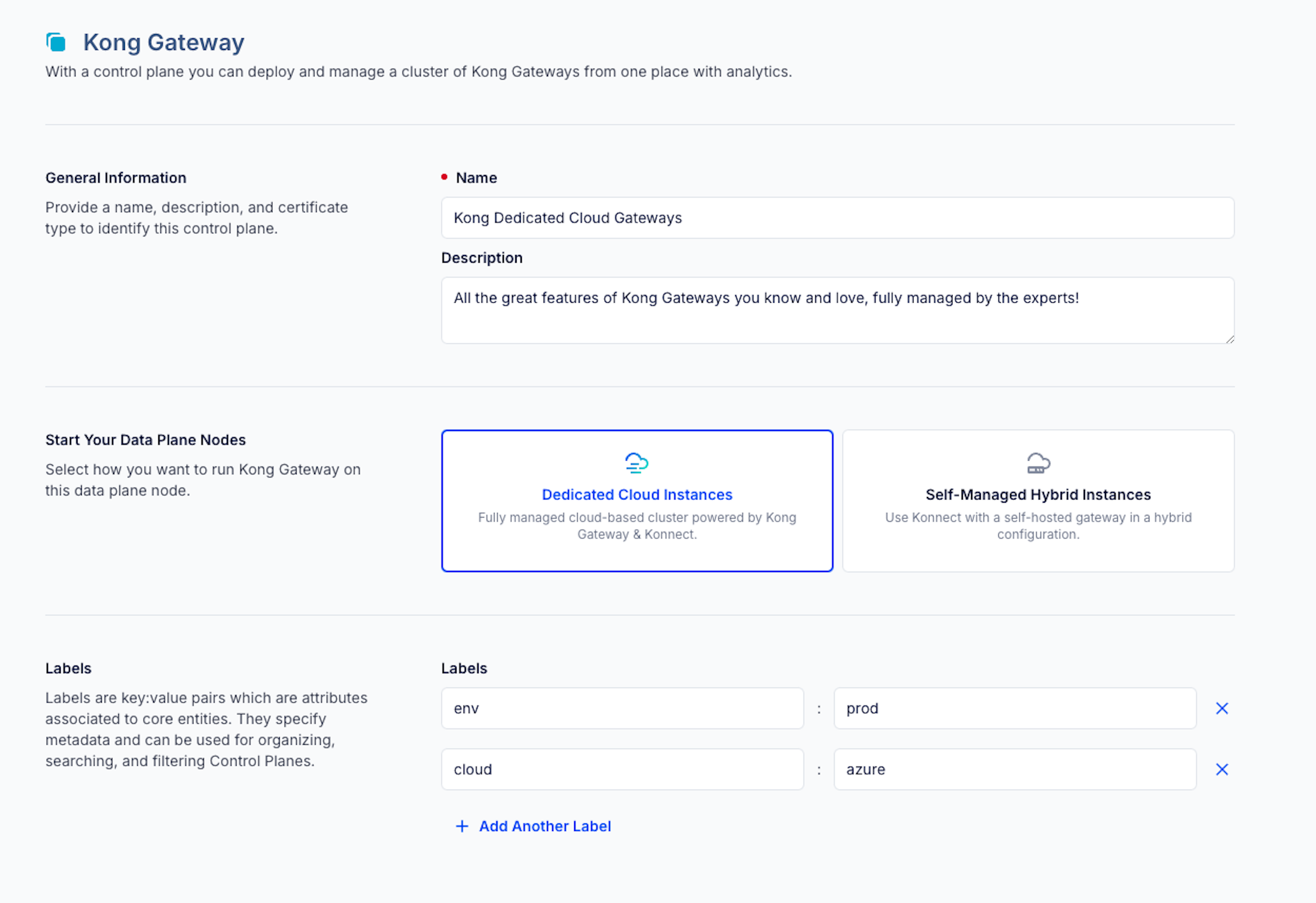Click the Add Another Label link text

545,826
